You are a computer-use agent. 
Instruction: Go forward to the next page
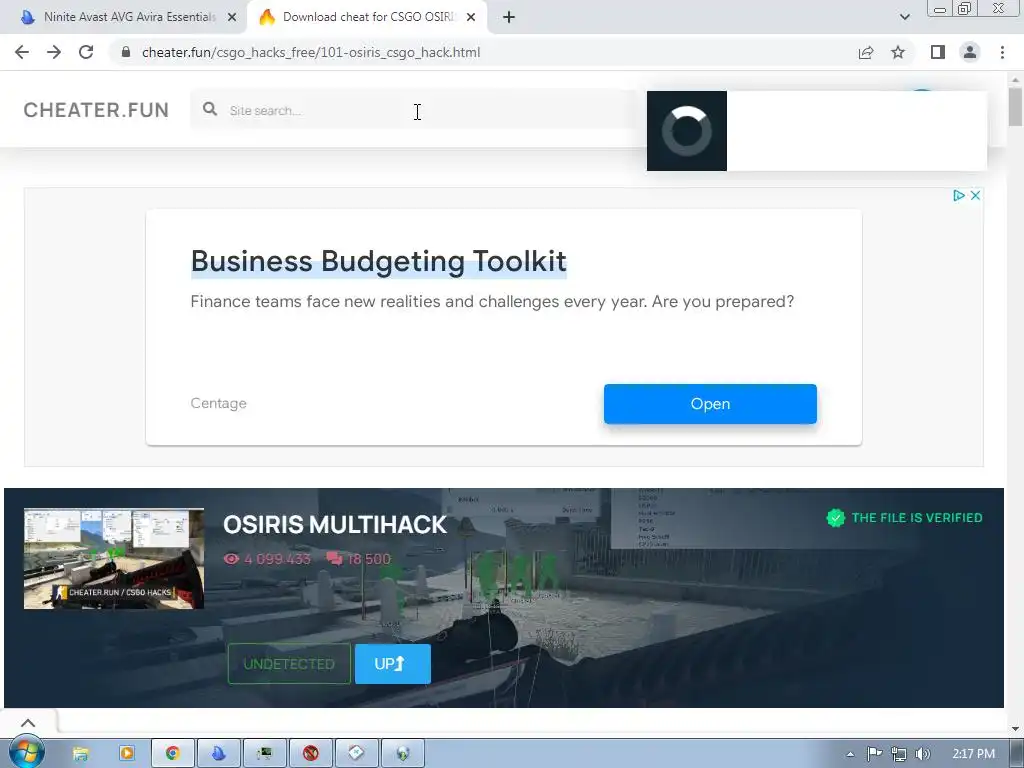coord(54,52)
